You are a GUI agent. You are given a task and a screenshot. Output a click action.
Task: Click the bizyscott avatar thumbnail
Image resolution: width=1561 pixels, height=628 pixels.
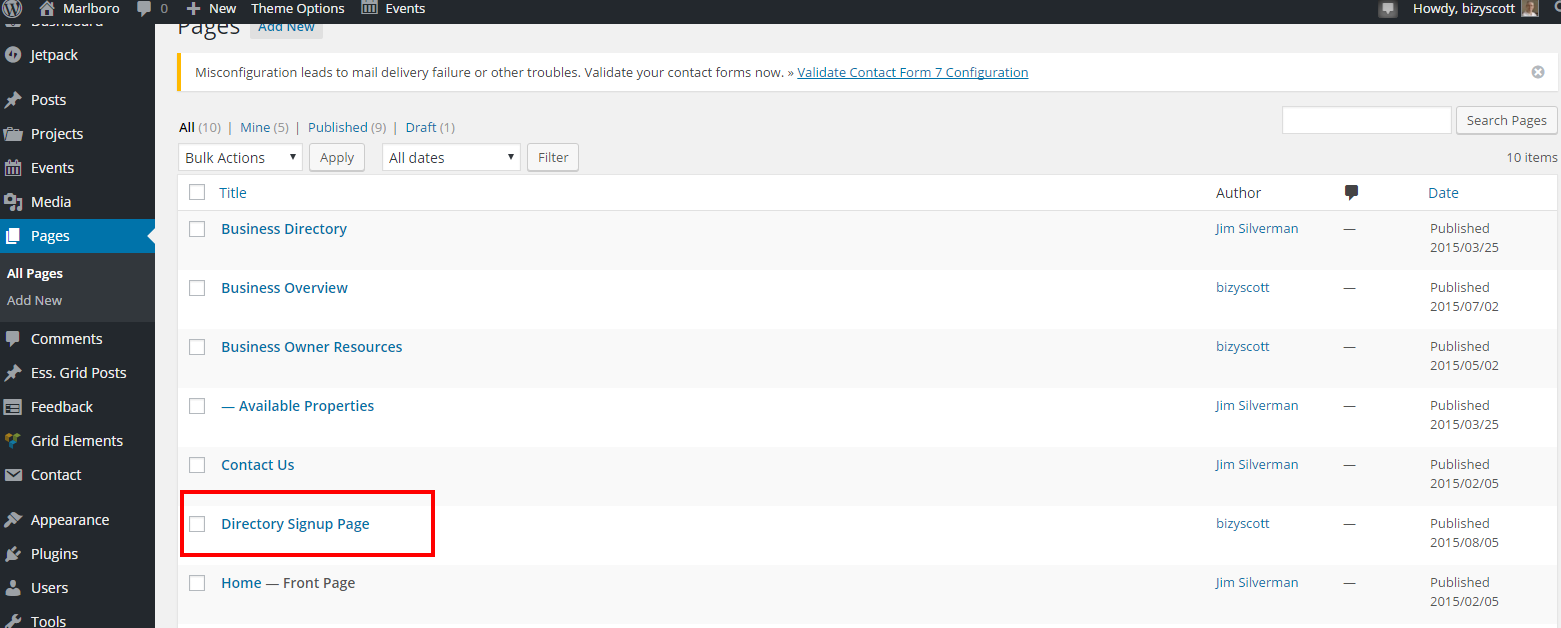coord(1530,9)
